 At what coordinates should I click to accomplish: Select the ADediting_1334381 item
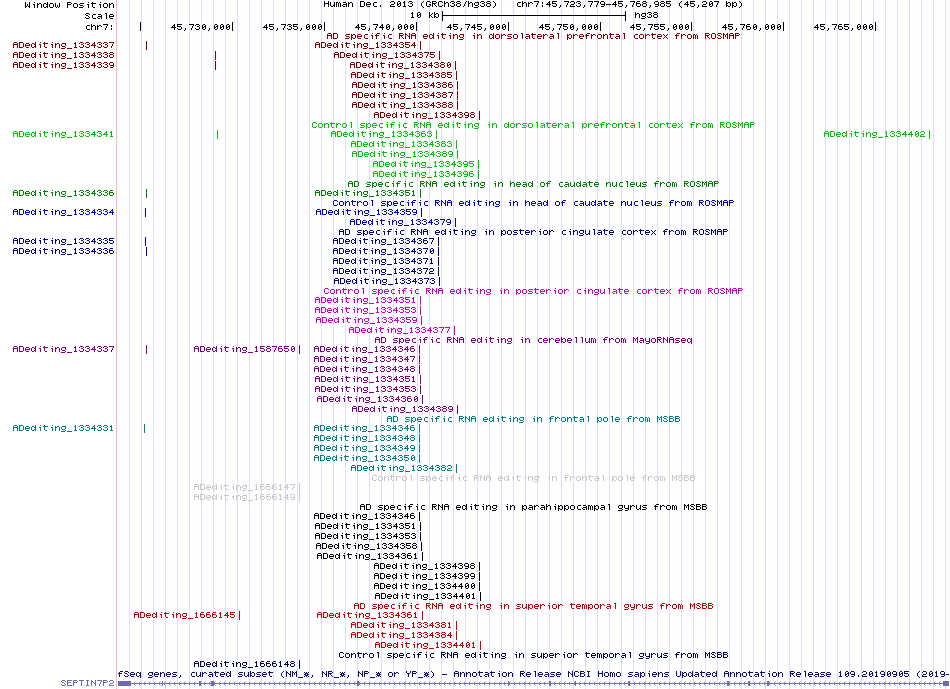point(402,625)
